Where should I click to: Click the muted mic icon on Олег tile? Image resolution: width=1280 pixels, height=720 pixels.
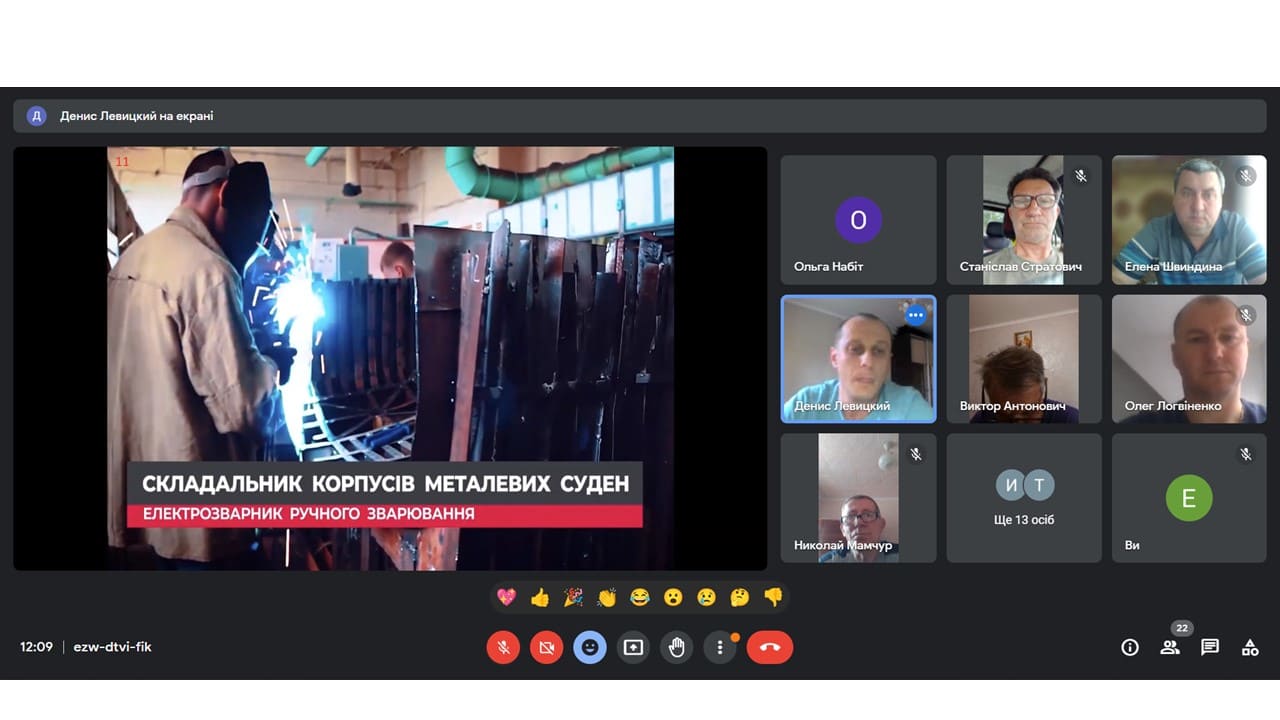[1246, 315]
